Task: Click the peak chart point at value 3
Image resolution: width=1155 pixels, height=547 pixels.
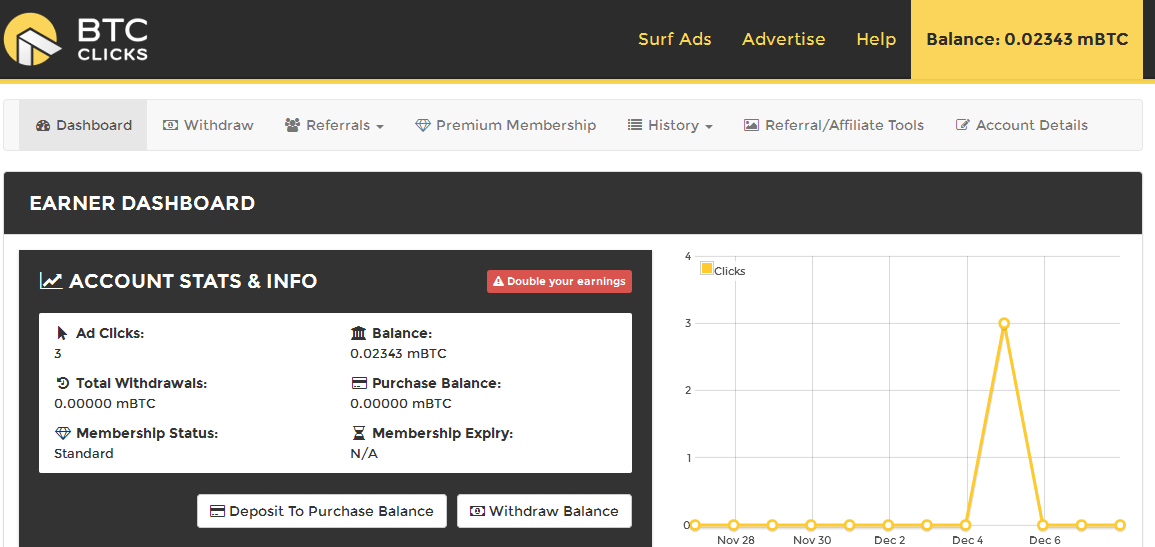Action: coord(1004,323)
